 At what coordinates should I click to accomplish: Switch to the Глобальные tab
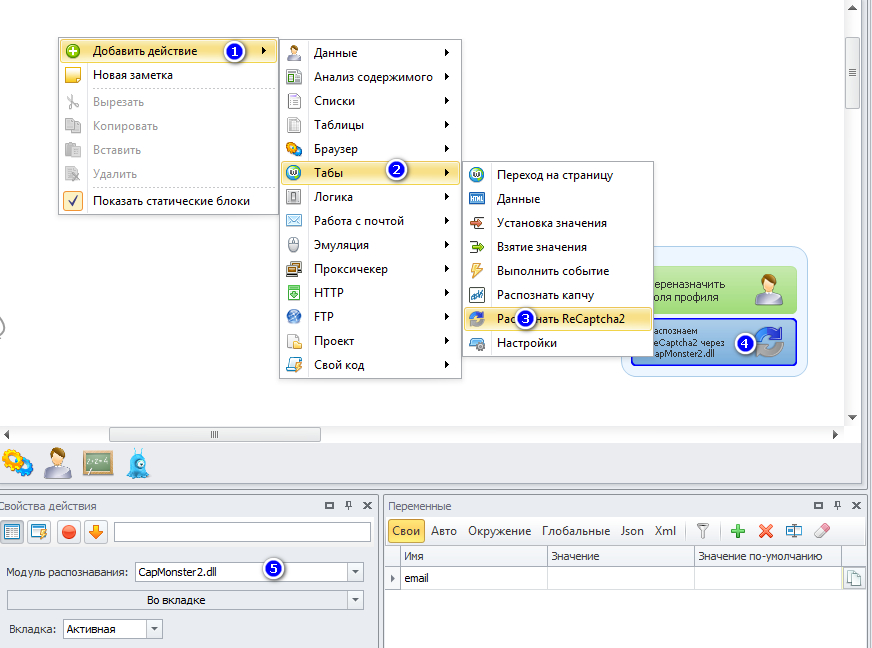tap(576, 531)
